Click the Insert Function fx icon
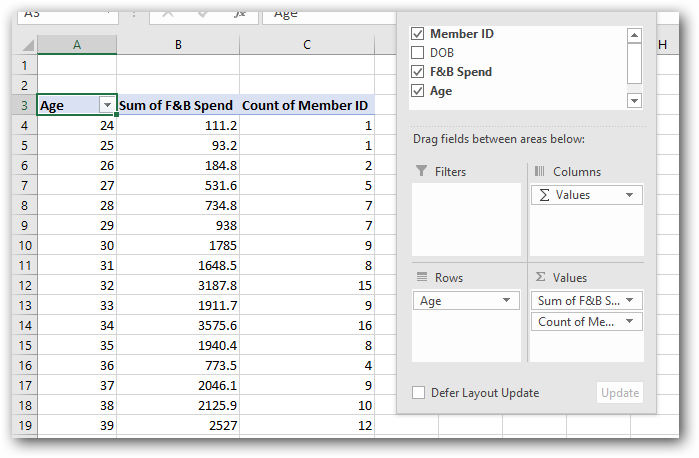This screenshot has height=458, width=699. [238, 13]
